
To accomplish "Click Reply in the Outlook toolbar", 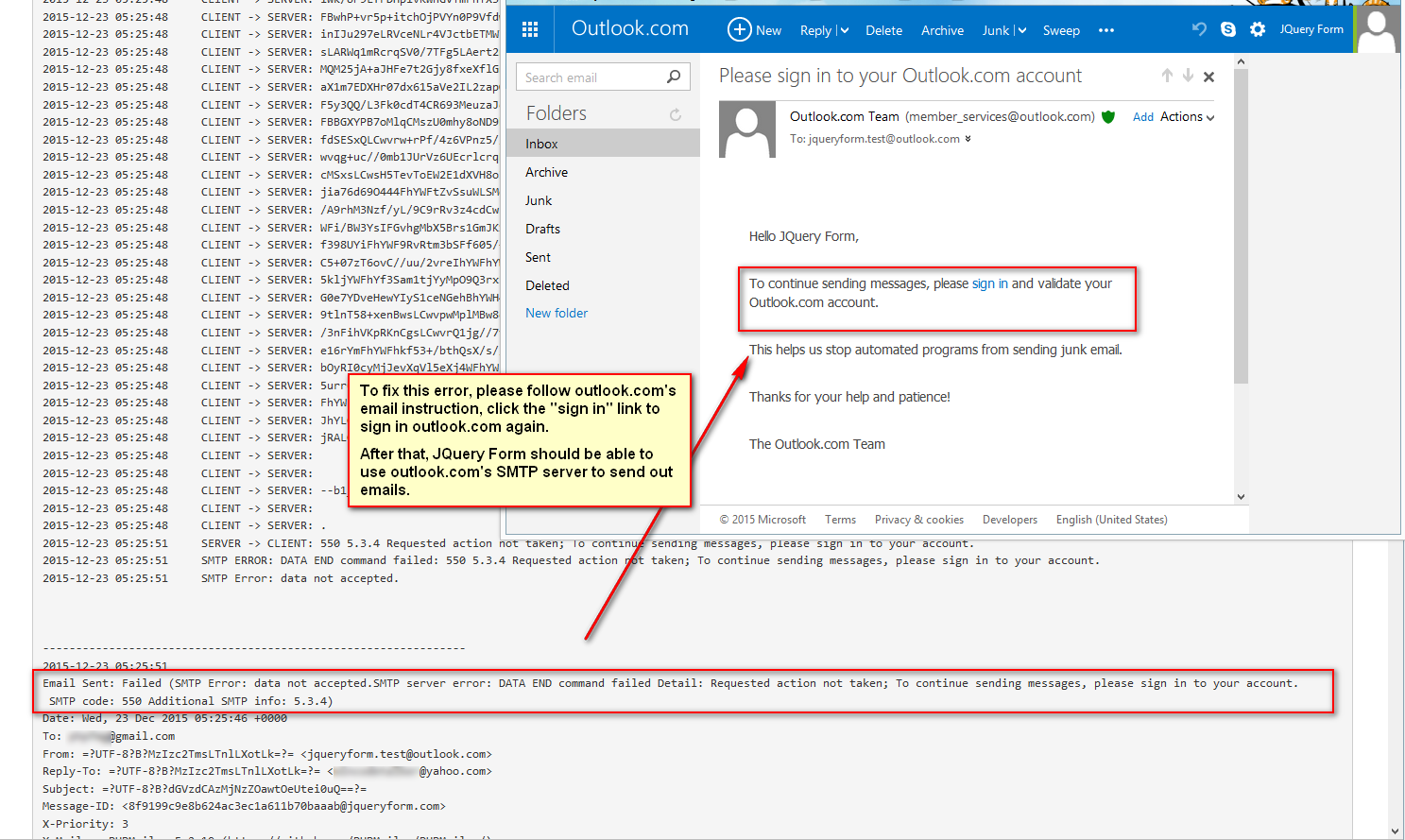I will click(x=815, y=30).
